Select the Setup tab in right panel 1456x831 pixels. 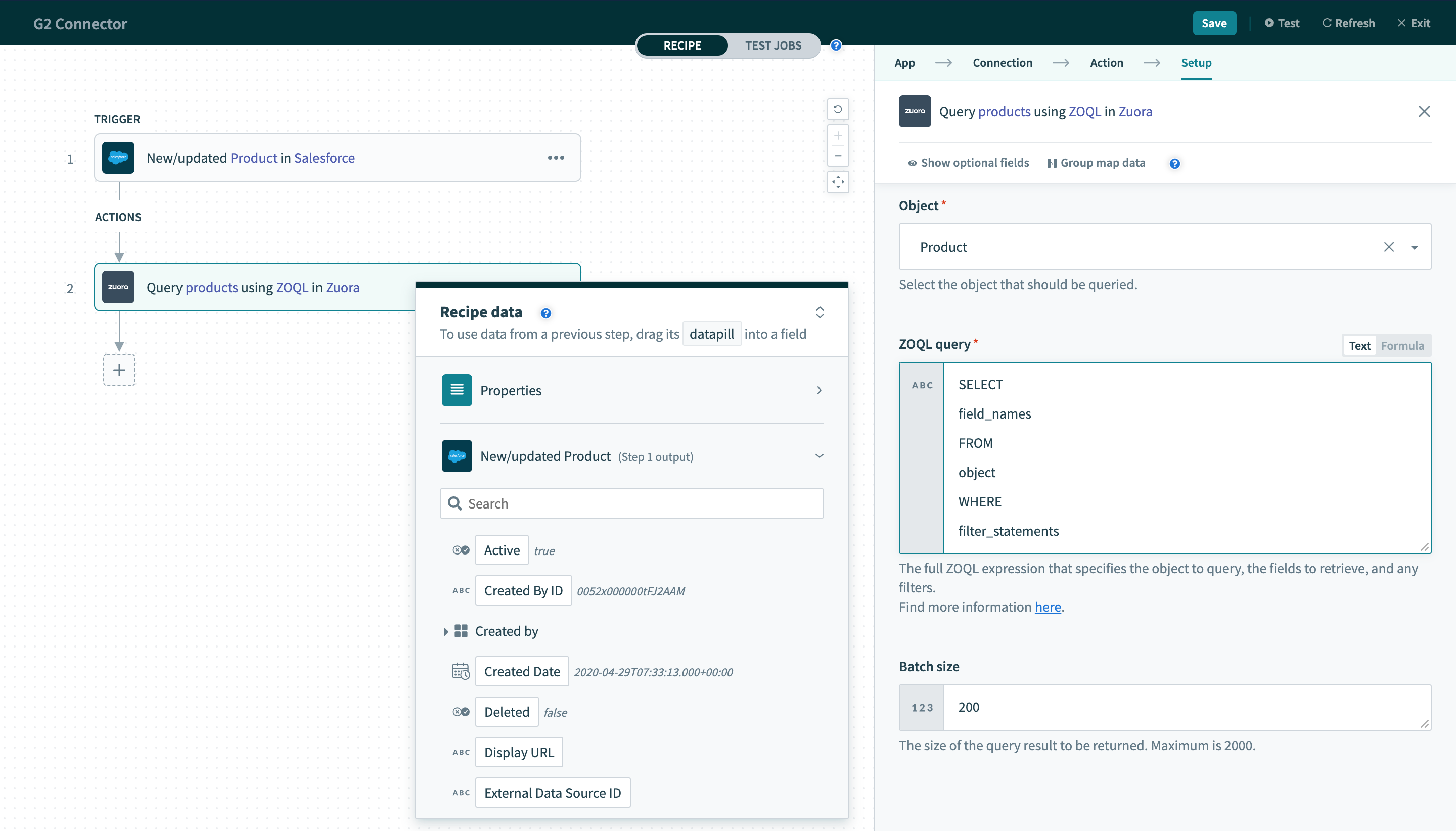(1197, 62)
